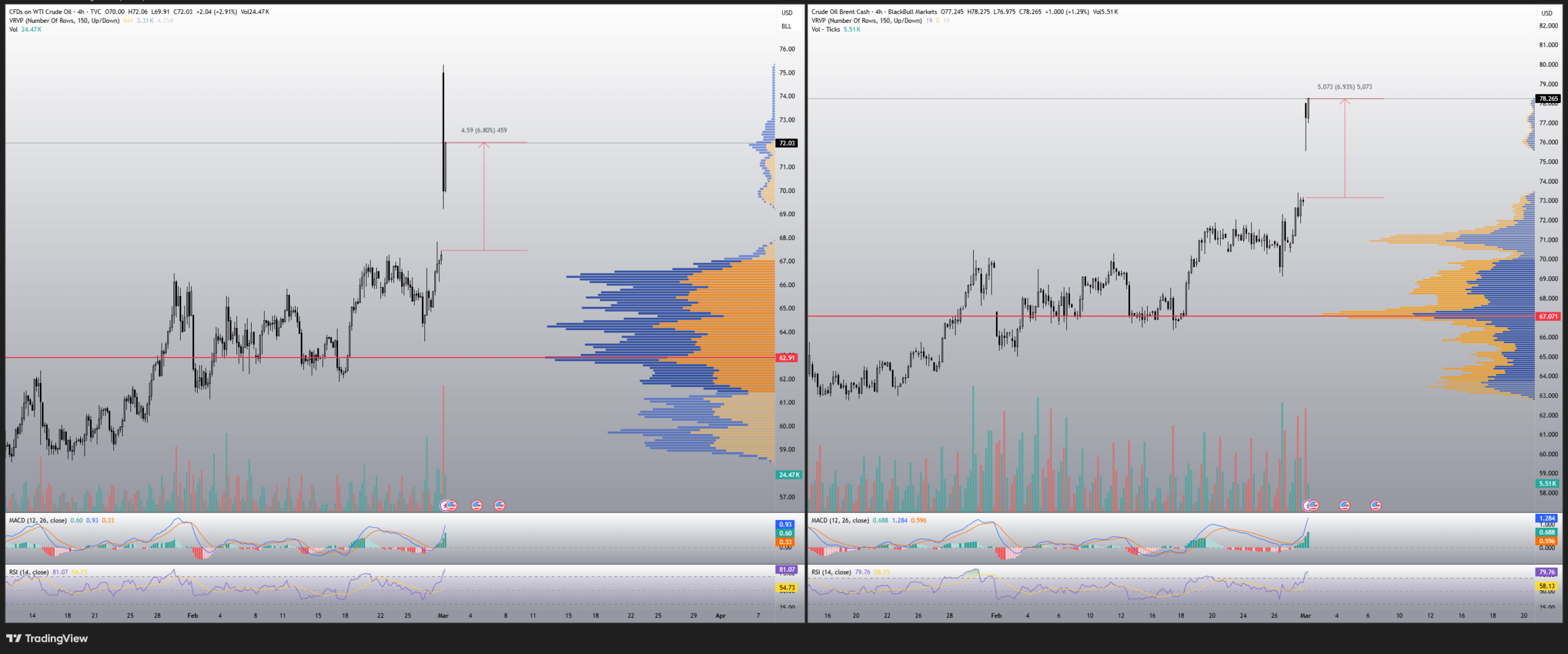The width and height of the screenshot is (1568, 654).
Task: Open the USD currency selector on WTI chart
Action: click(787, 13)
